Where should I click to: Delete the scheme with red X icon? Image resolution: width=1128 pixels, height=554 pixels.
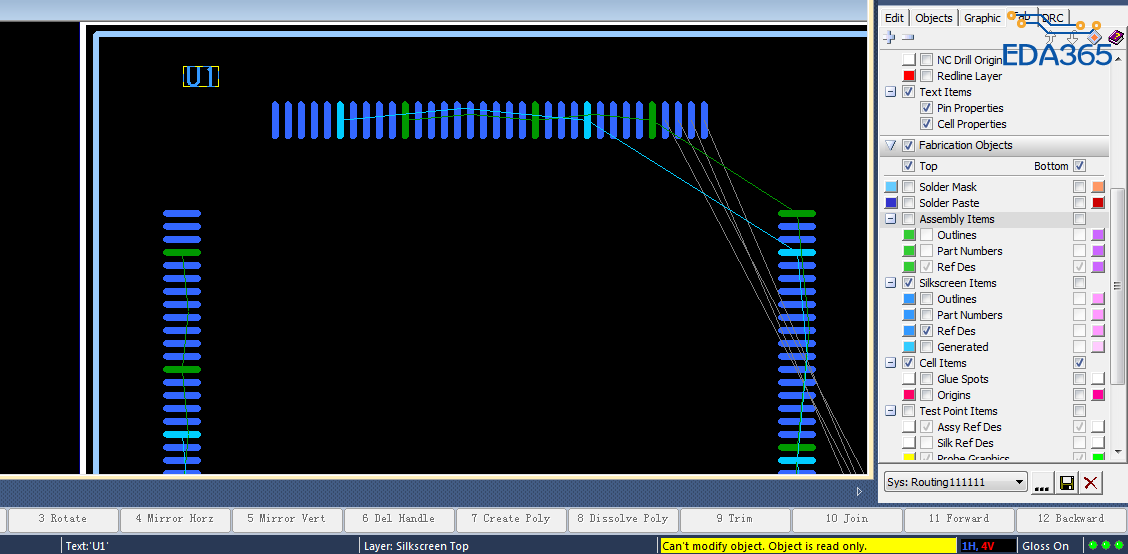click(1091, 483)
